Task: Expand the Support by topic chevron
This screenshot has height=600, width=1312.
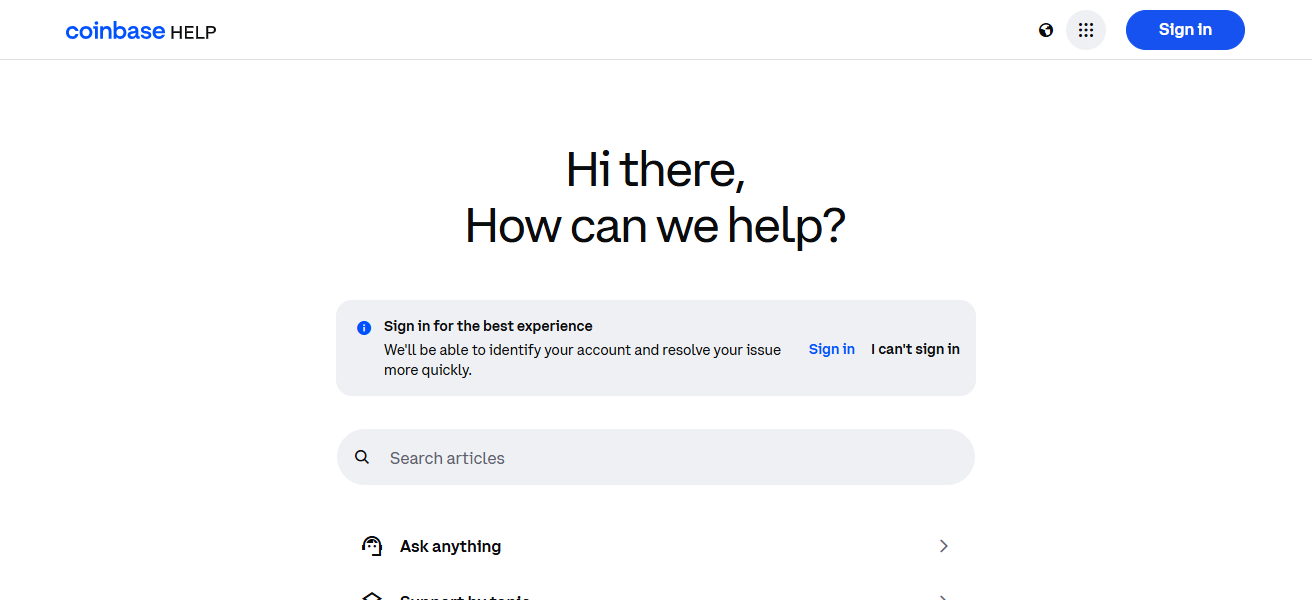Action: (x=943, y=597)
